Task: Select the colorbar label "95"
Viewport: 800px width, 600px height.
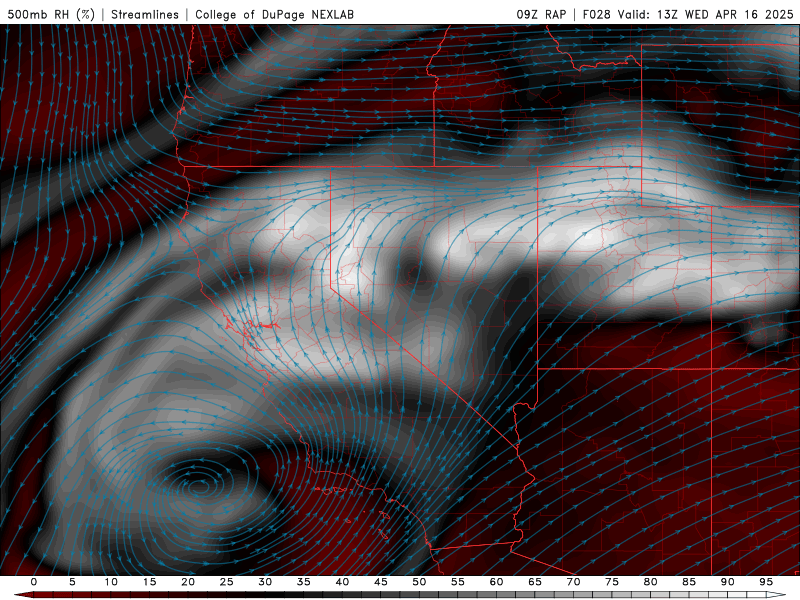Action: point(766,582)
